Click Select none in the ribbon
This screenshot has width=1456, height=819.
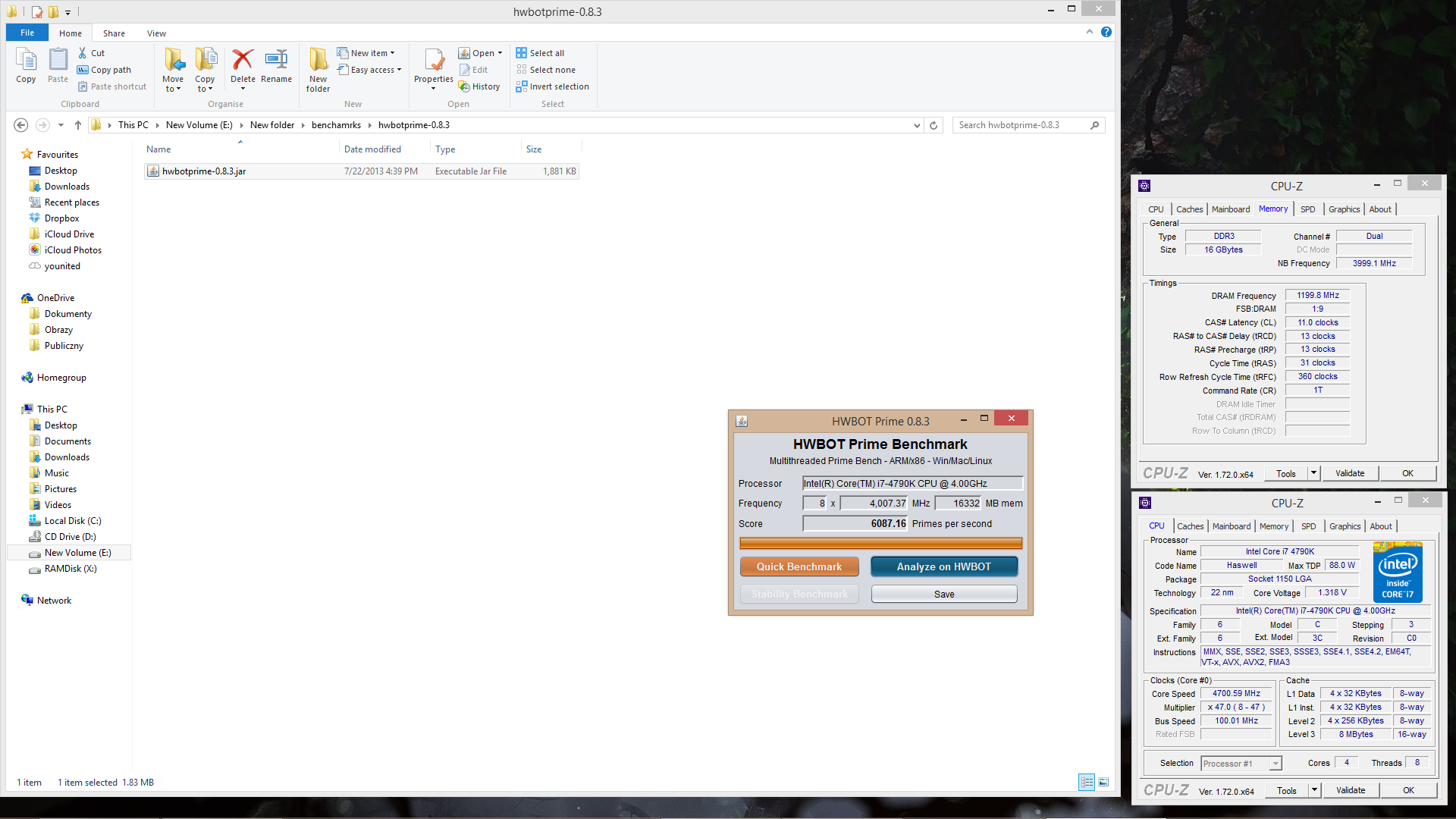[545, 70]
